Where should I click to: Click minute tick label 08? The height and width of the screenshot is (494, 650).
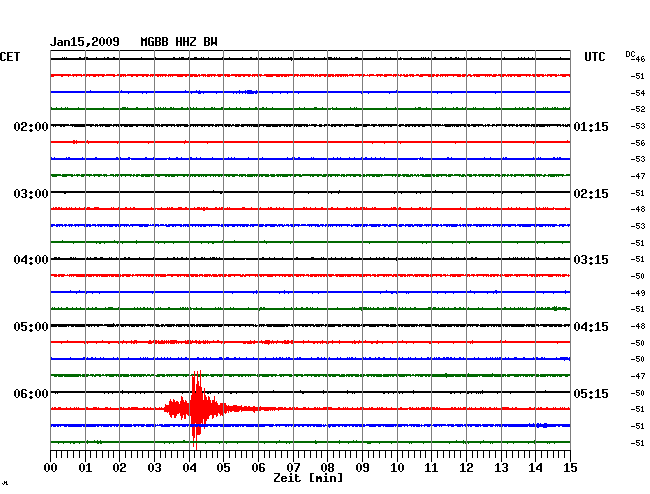coord(327,467)
